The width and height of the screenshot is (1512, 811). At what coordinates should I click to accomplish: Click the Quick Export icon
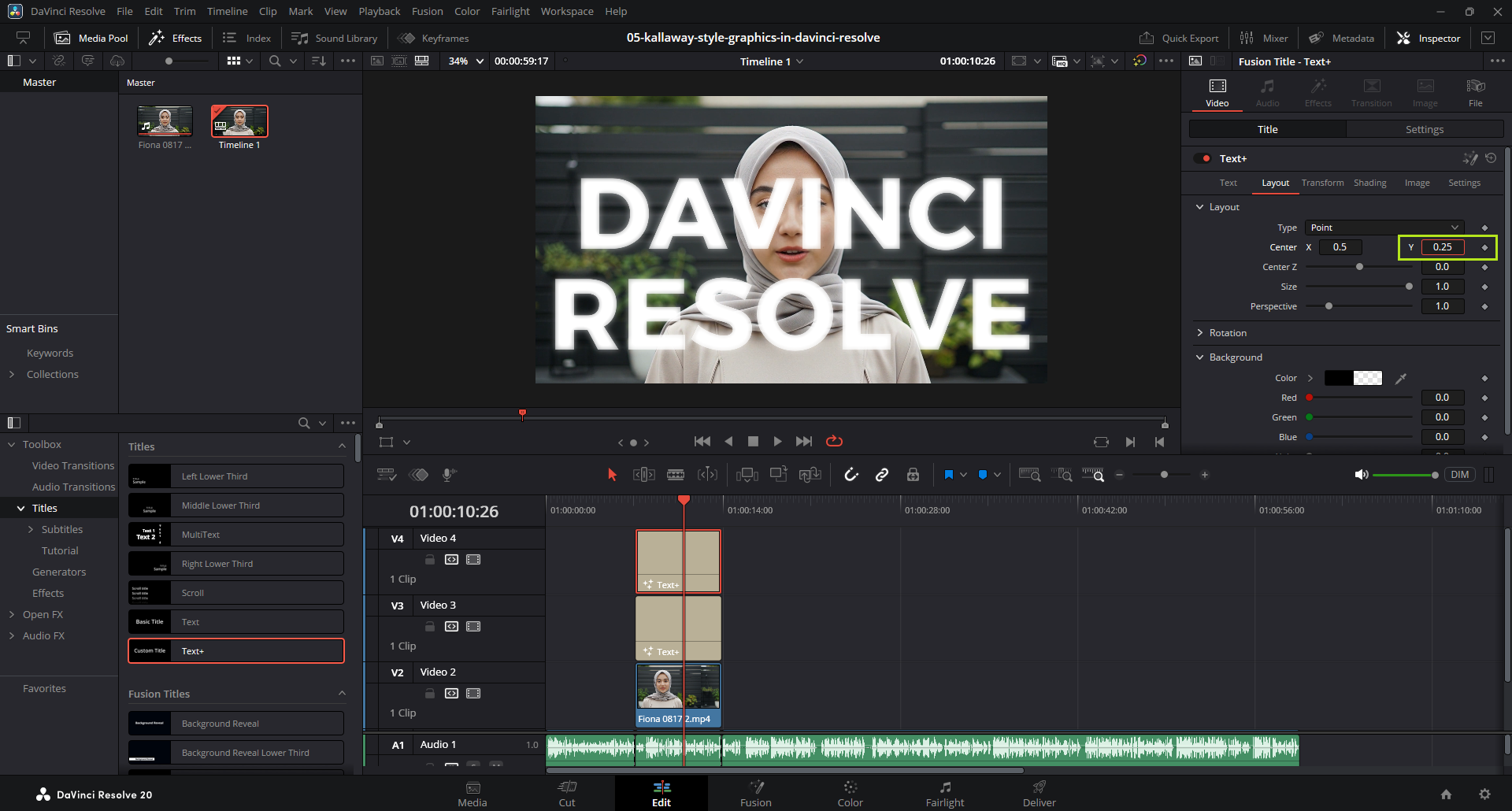[x=1147, y=38]
